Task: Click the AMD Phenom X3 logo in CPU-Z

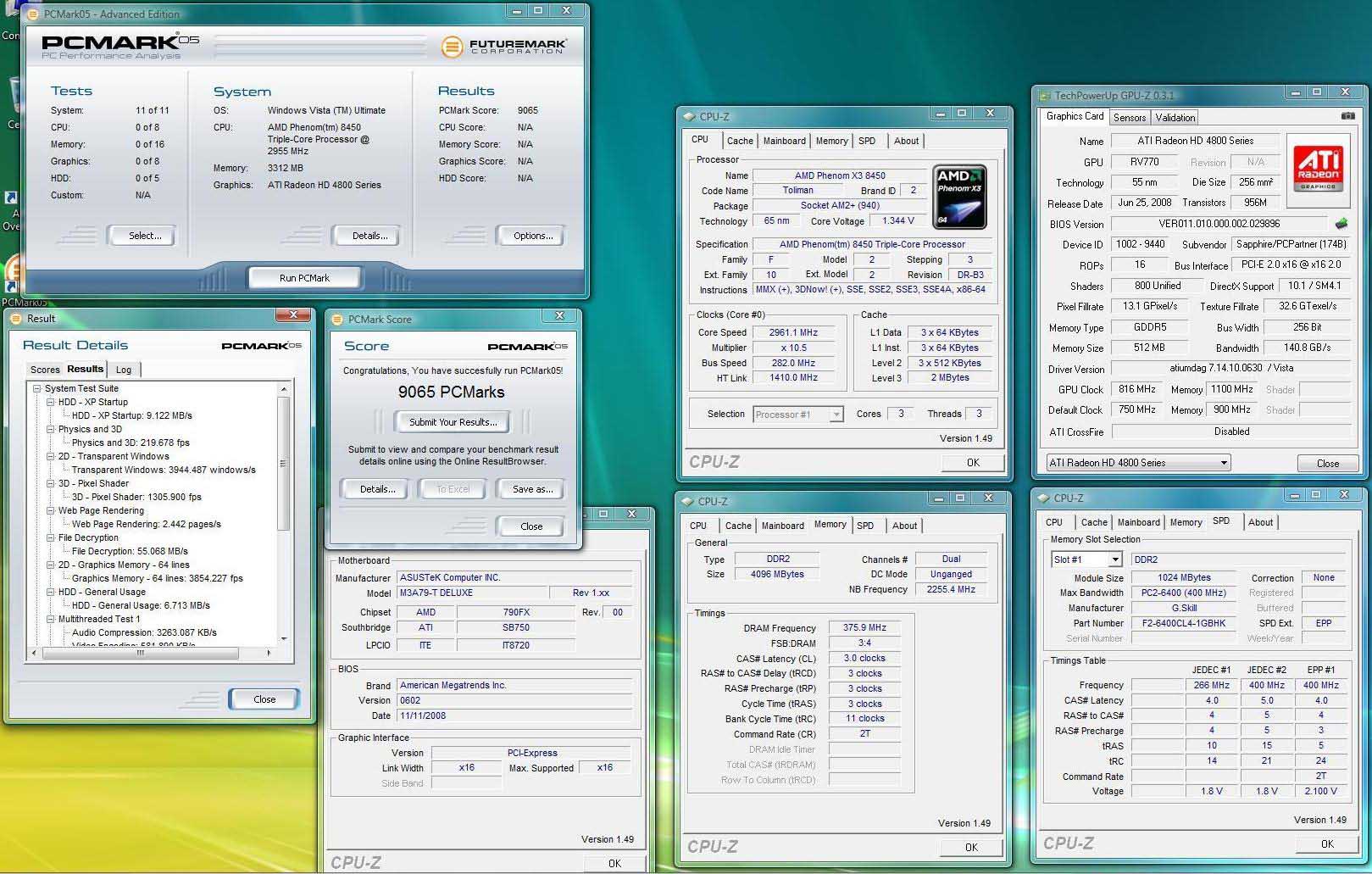Action: [x=959, y=198]
